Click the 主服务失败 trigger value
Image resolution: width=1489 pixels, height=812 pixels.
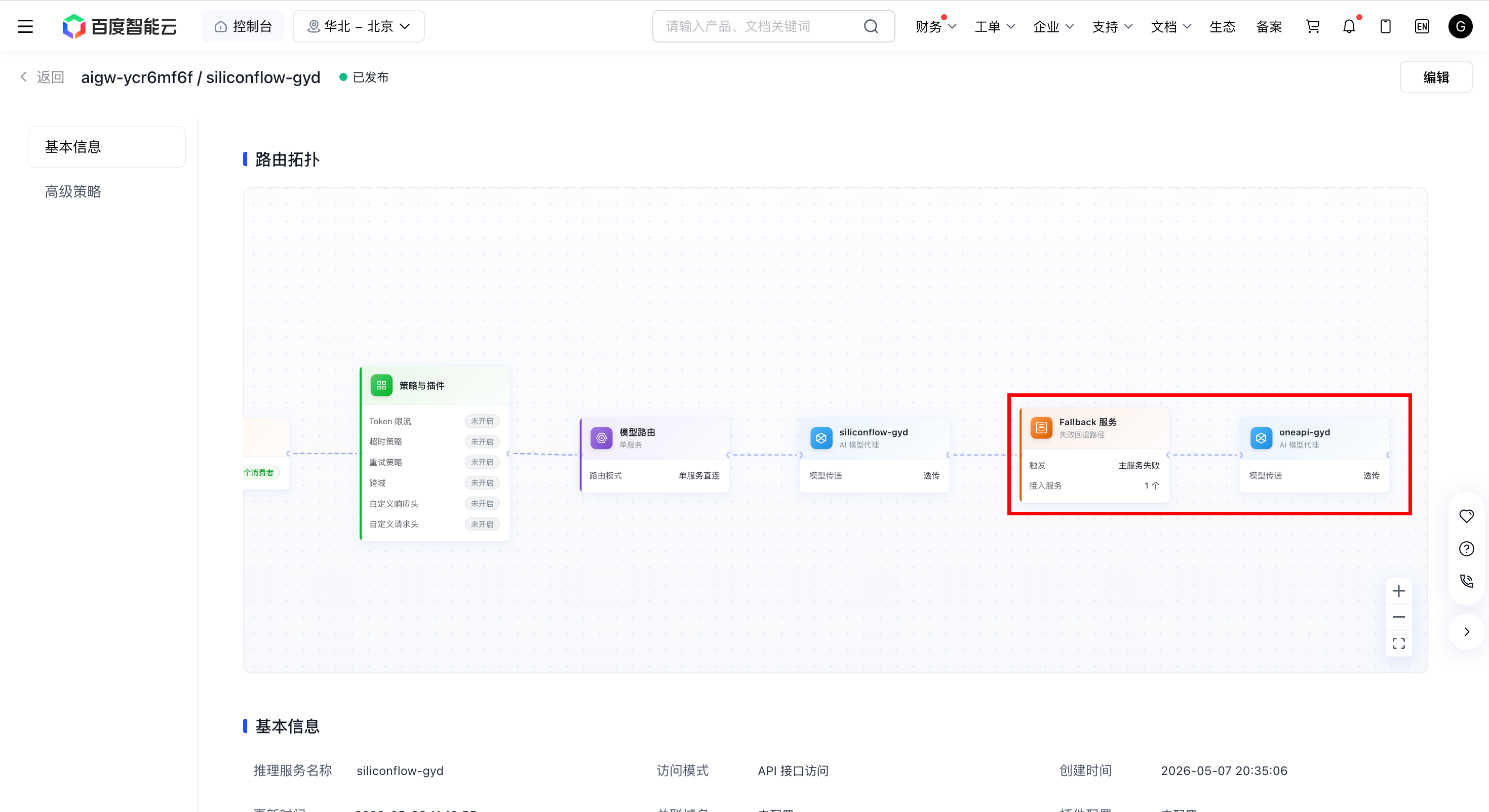[1139, 465]
